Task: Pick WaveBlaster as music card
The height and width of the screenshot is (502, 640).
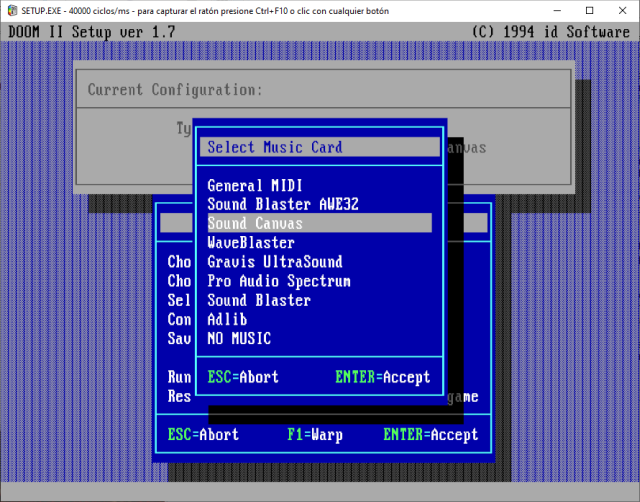Action: pos(251,242)
